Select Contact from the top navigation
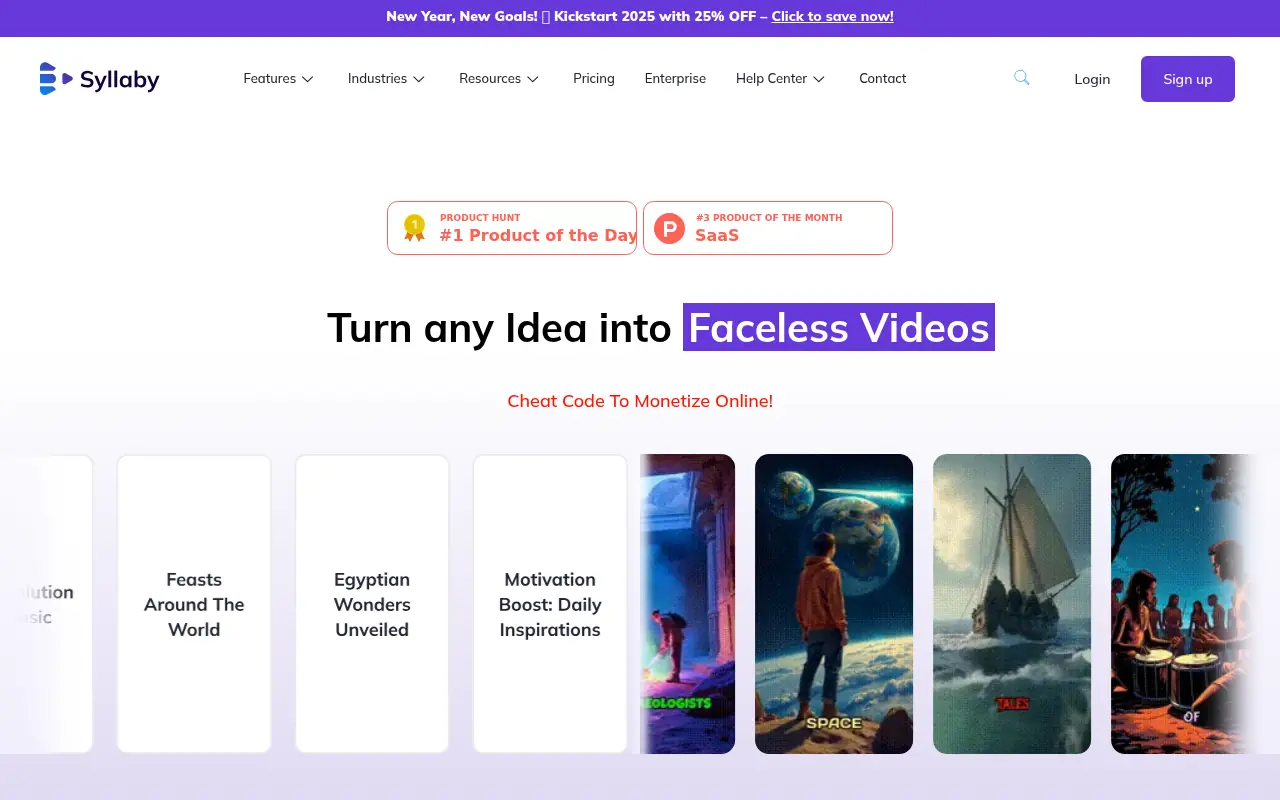The image size is (1280, 800). tap(882, 78)
